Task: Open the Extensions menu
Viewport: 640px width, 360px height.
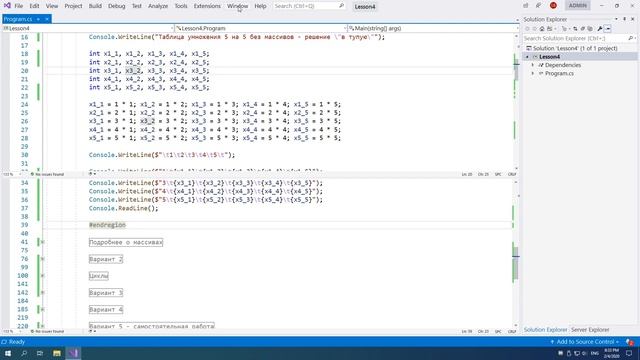Action: [x=207, y=6]
